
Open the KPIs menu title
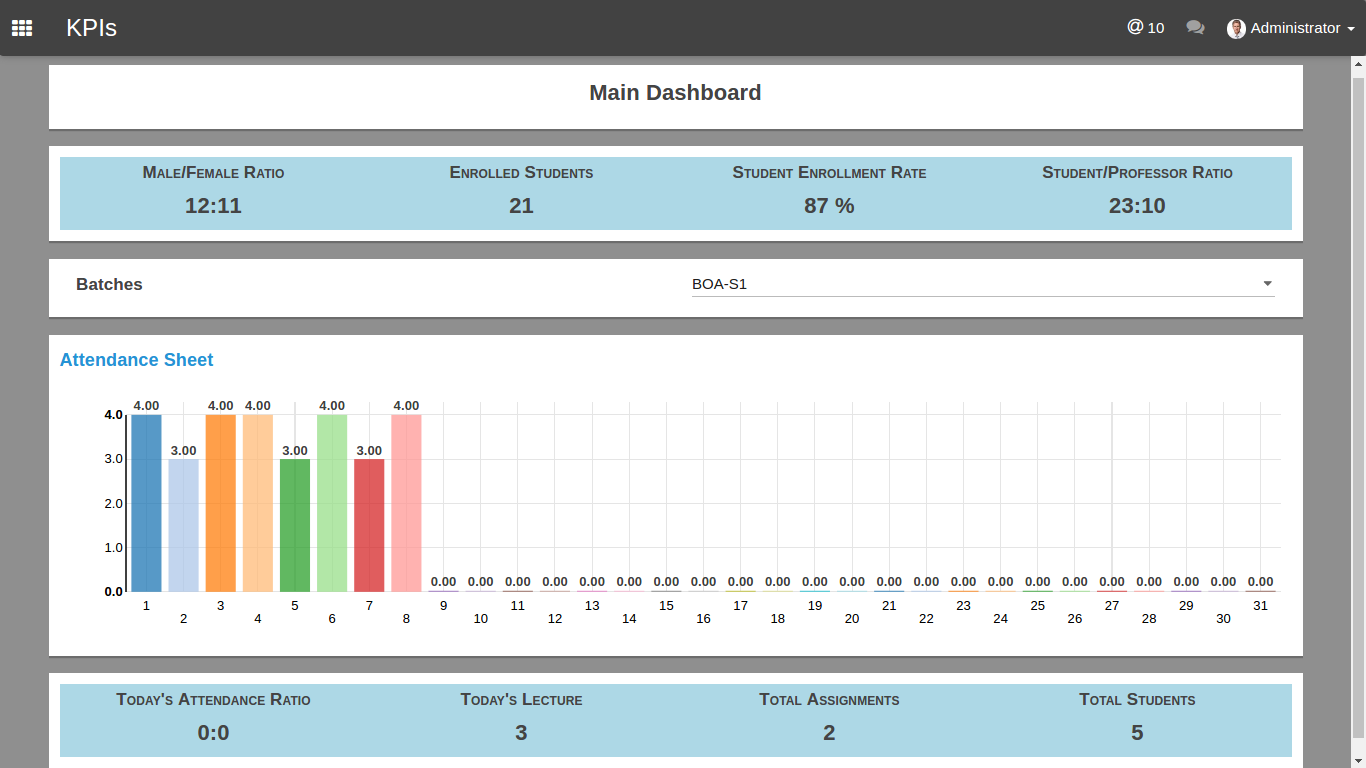click(92, 28)
